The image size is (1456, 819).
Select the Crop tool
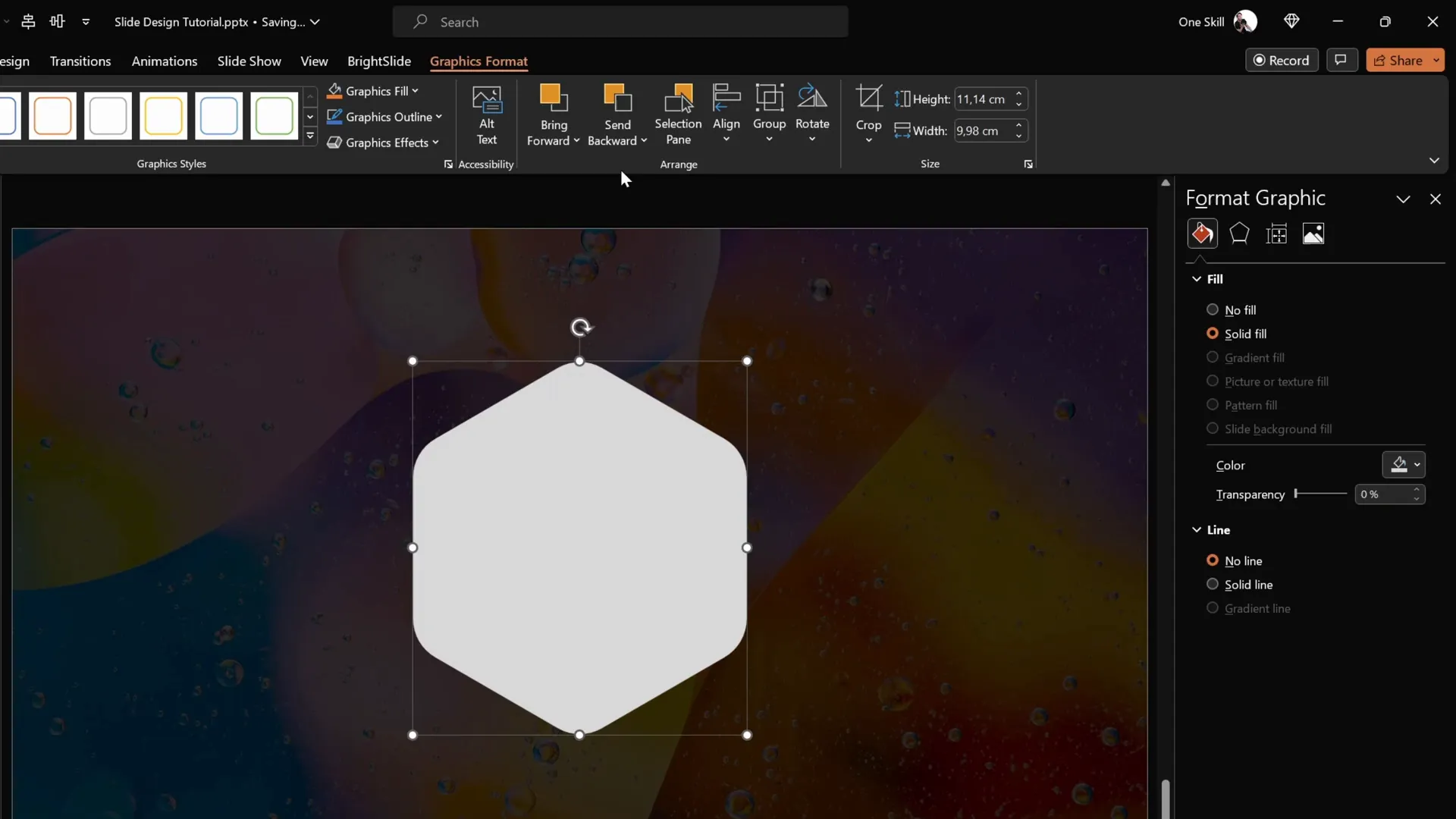pyautogui.click(x=868, y=114)
